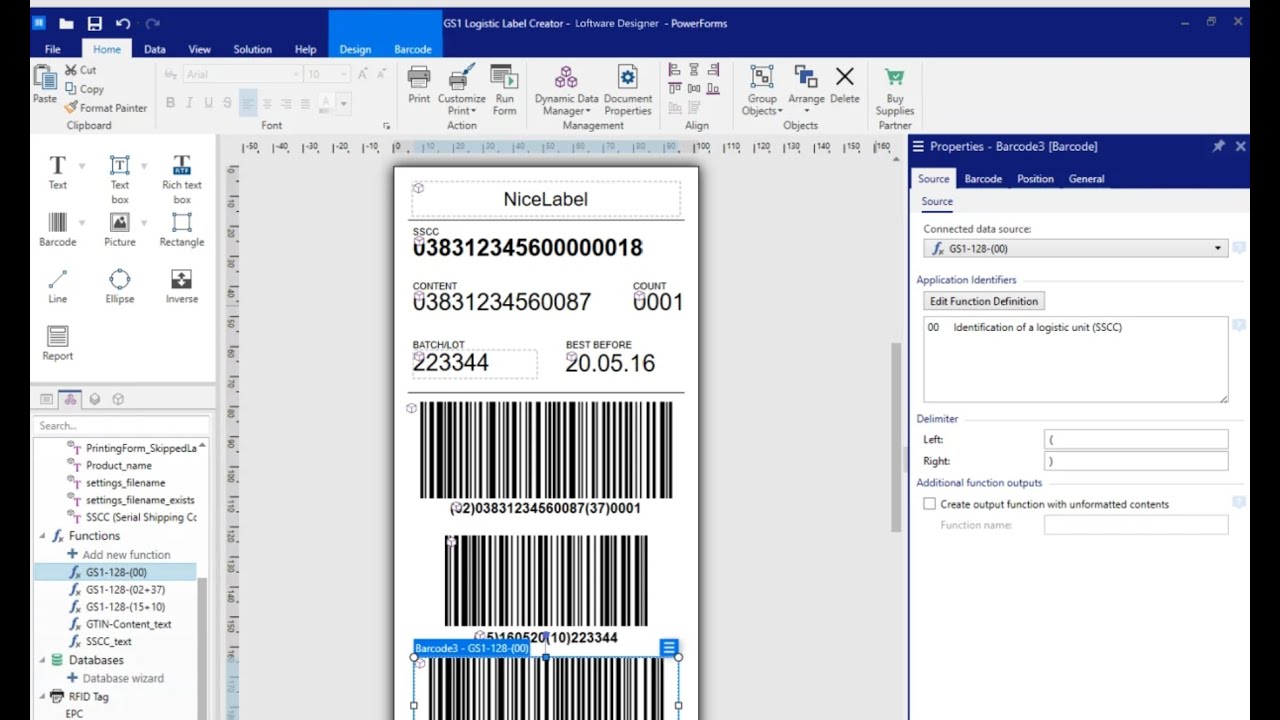Click the Right delimiter input field
Viewport: 1280px width, 720px height.
pos(1136,461)
